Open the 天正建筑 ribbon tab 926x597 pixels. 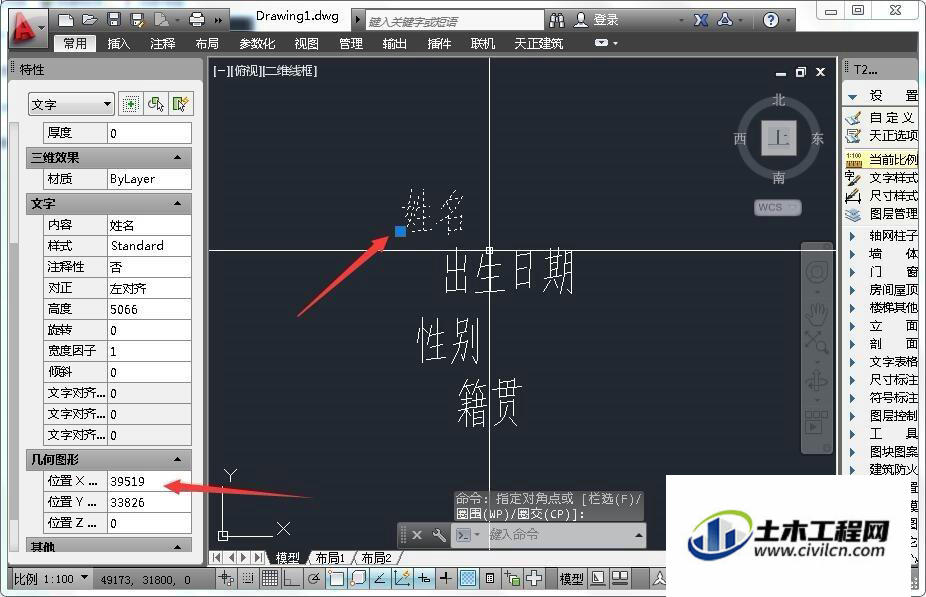coord(539,44)
